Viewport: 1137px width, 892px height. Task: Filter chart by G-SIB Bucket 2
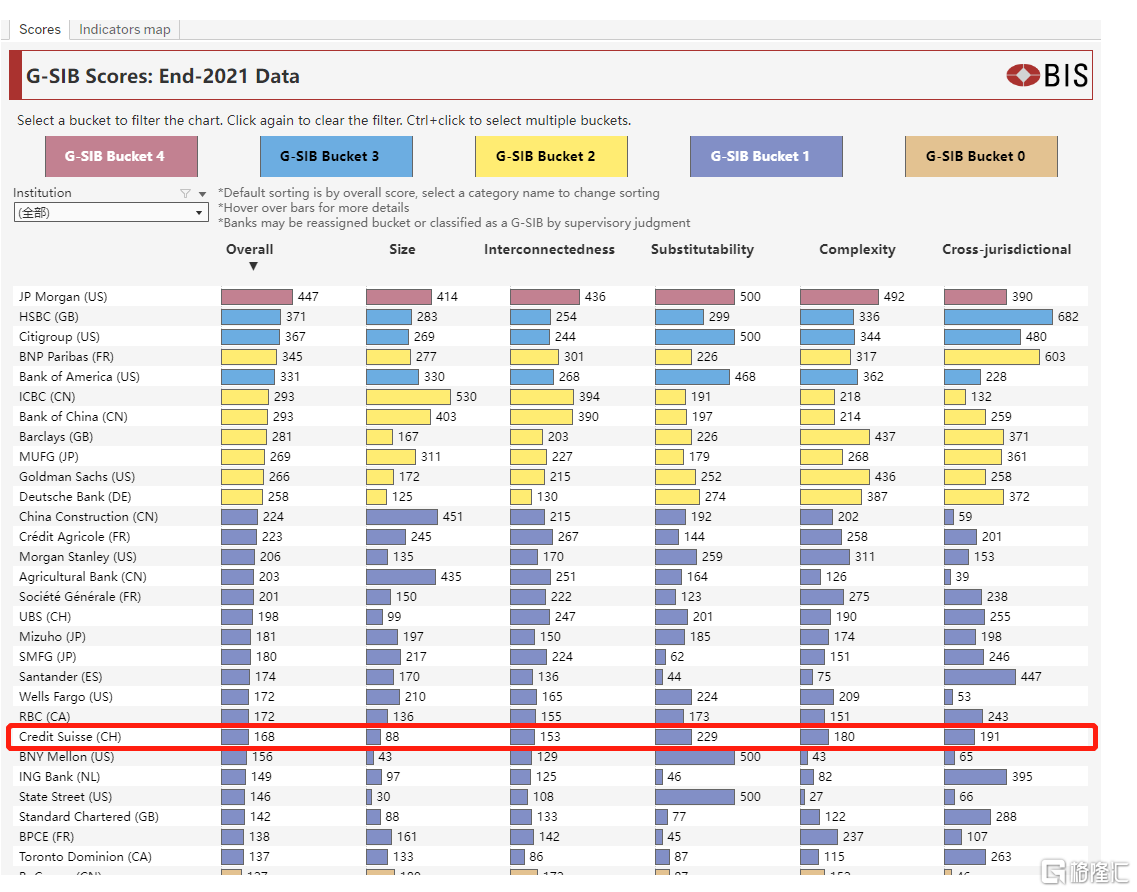tap(551, 157)
